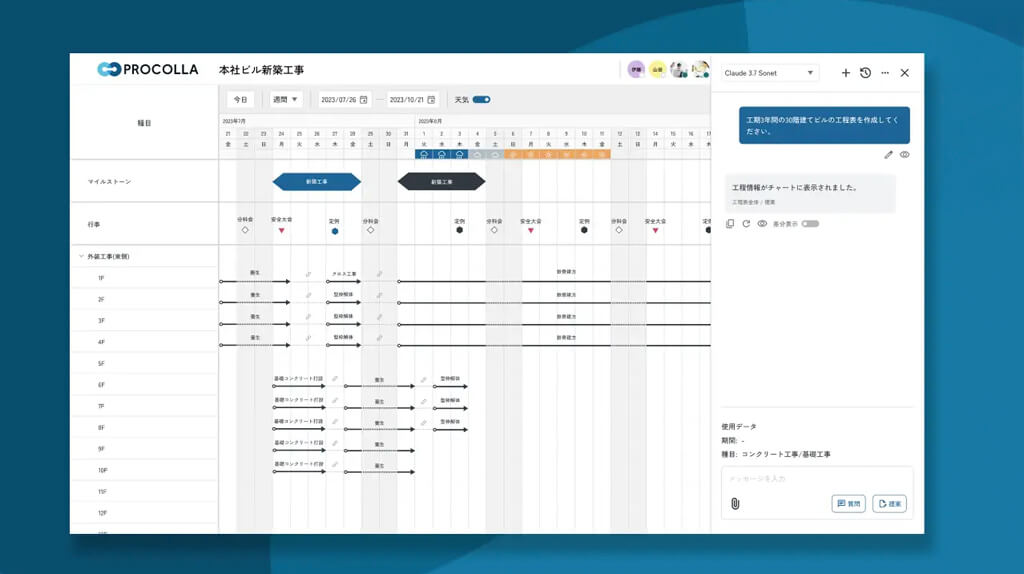The height and width of the screenshot is (574, 1024).
Task: Click the 本社ビル新築工事 project title
Action: coord(261,70)
